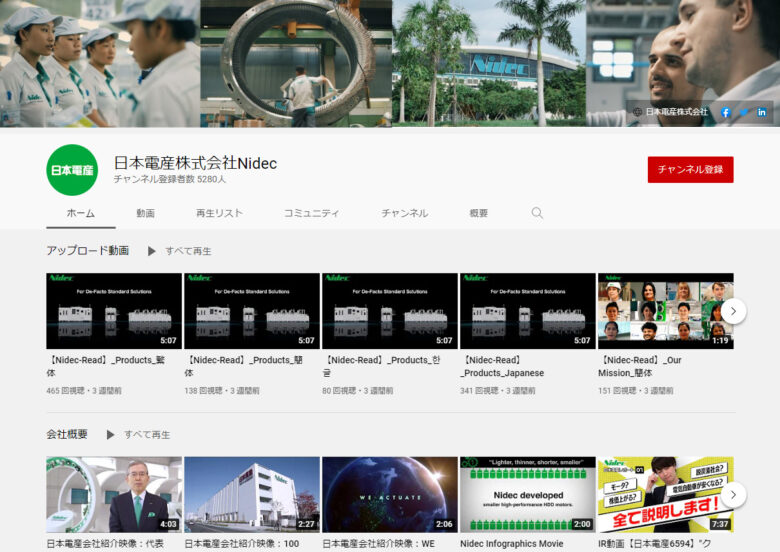780x552 pixels.
Task: Open thumbnail of Products video with 465 views
Action: (x=114, y=311)
